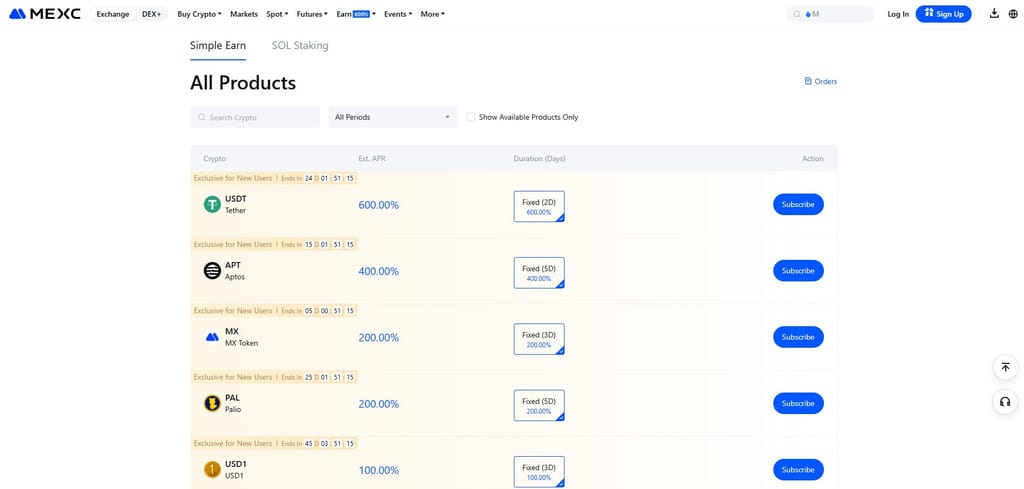Click the Orders document icon
Screen dimensions: 1024x489
click(808, 82)
